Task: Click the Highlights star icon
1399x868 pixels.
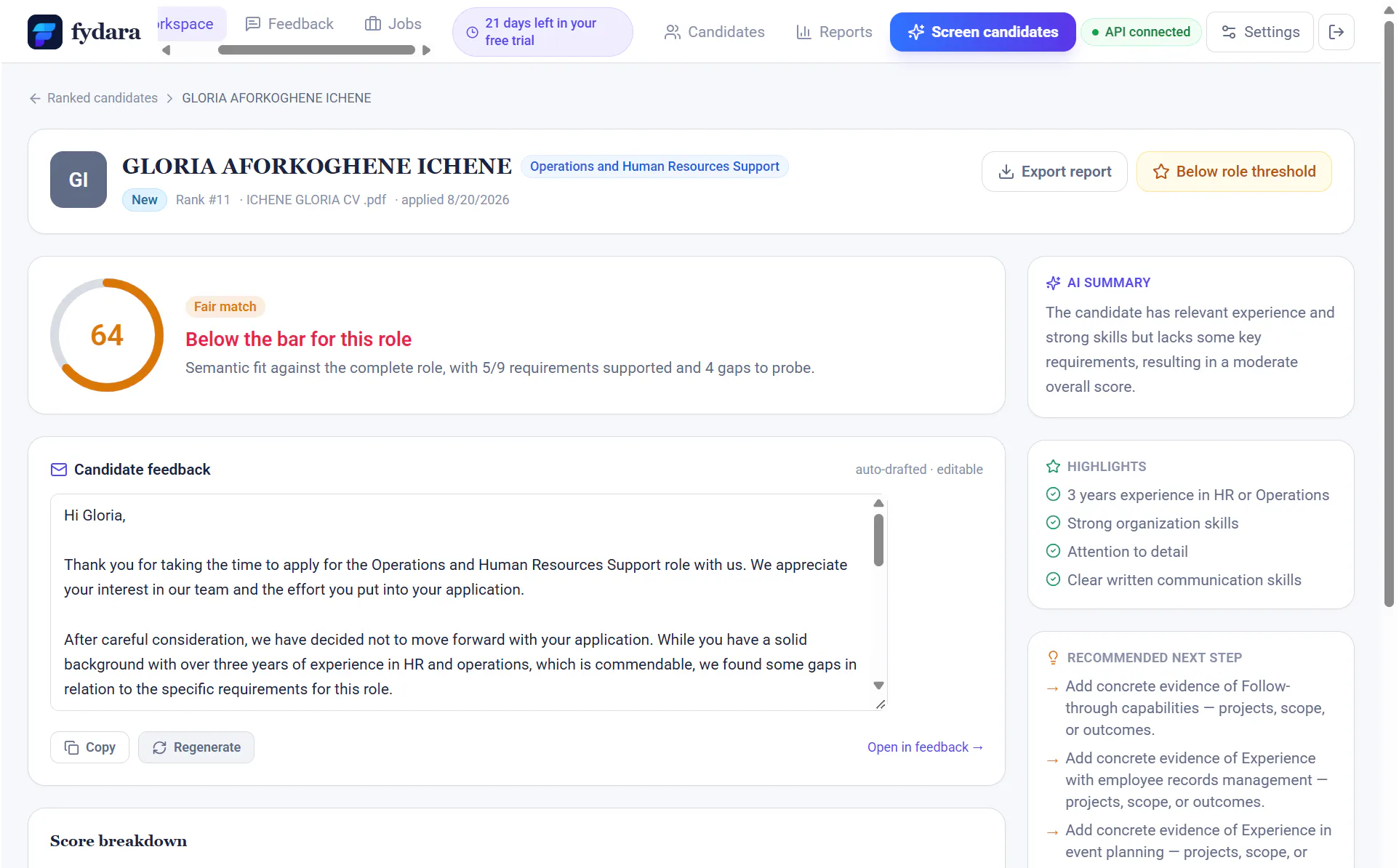Action: pyautogui.click(x=1053, y=467)
